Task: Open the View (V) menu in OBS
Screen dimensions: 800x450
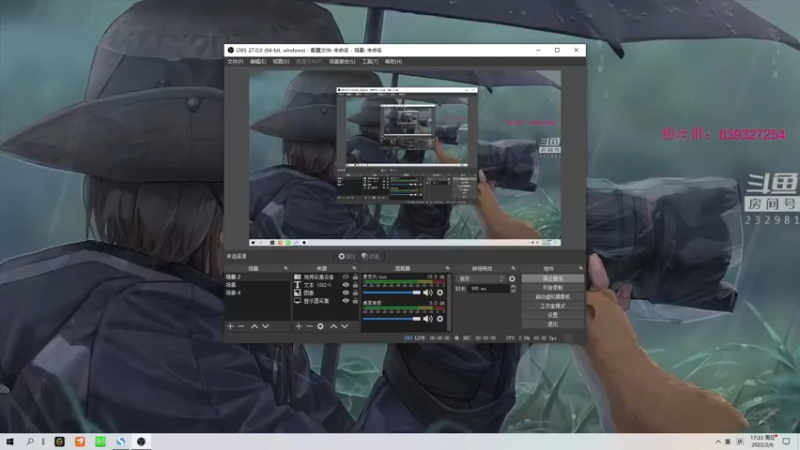Action: pos(281,62)
